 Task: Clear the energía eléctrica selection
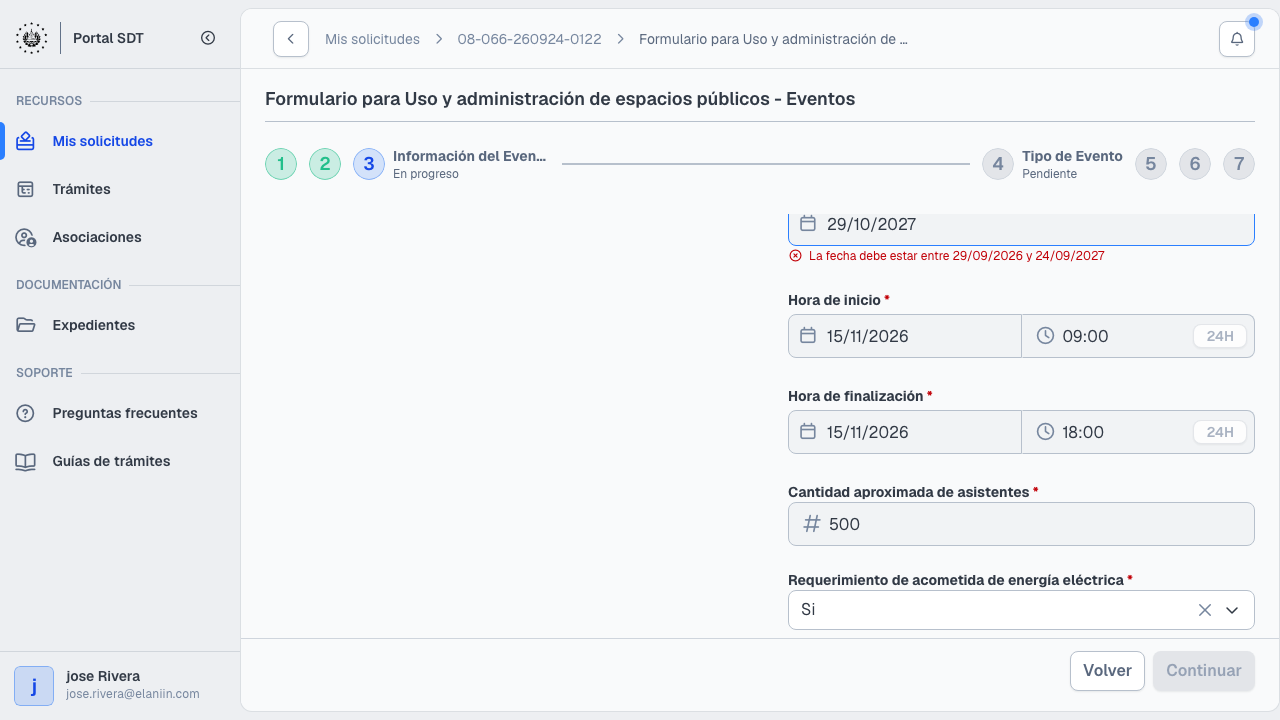(x=1205, y=610)
